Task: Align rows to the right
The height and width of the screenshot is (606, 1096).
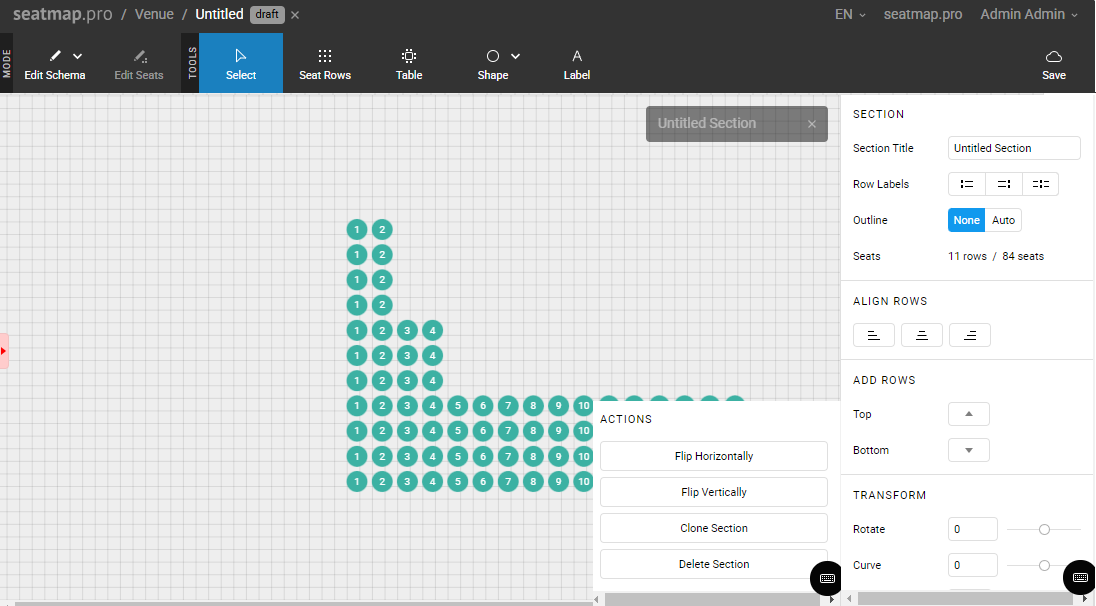Action: pyautogui.click(x=969, y=335)
